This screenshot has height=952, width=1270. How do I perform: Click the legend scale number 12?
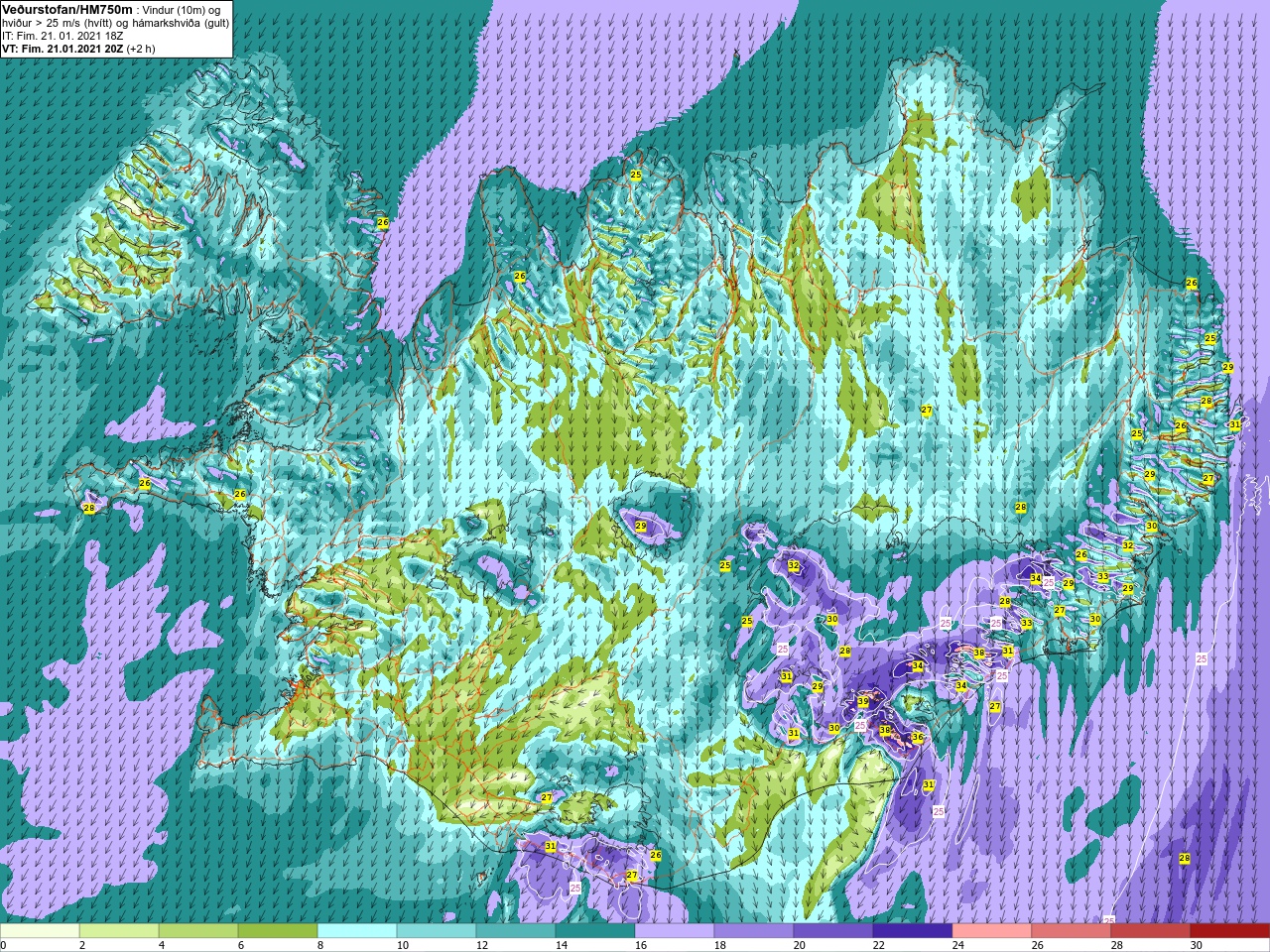click(x=481, y=945)
